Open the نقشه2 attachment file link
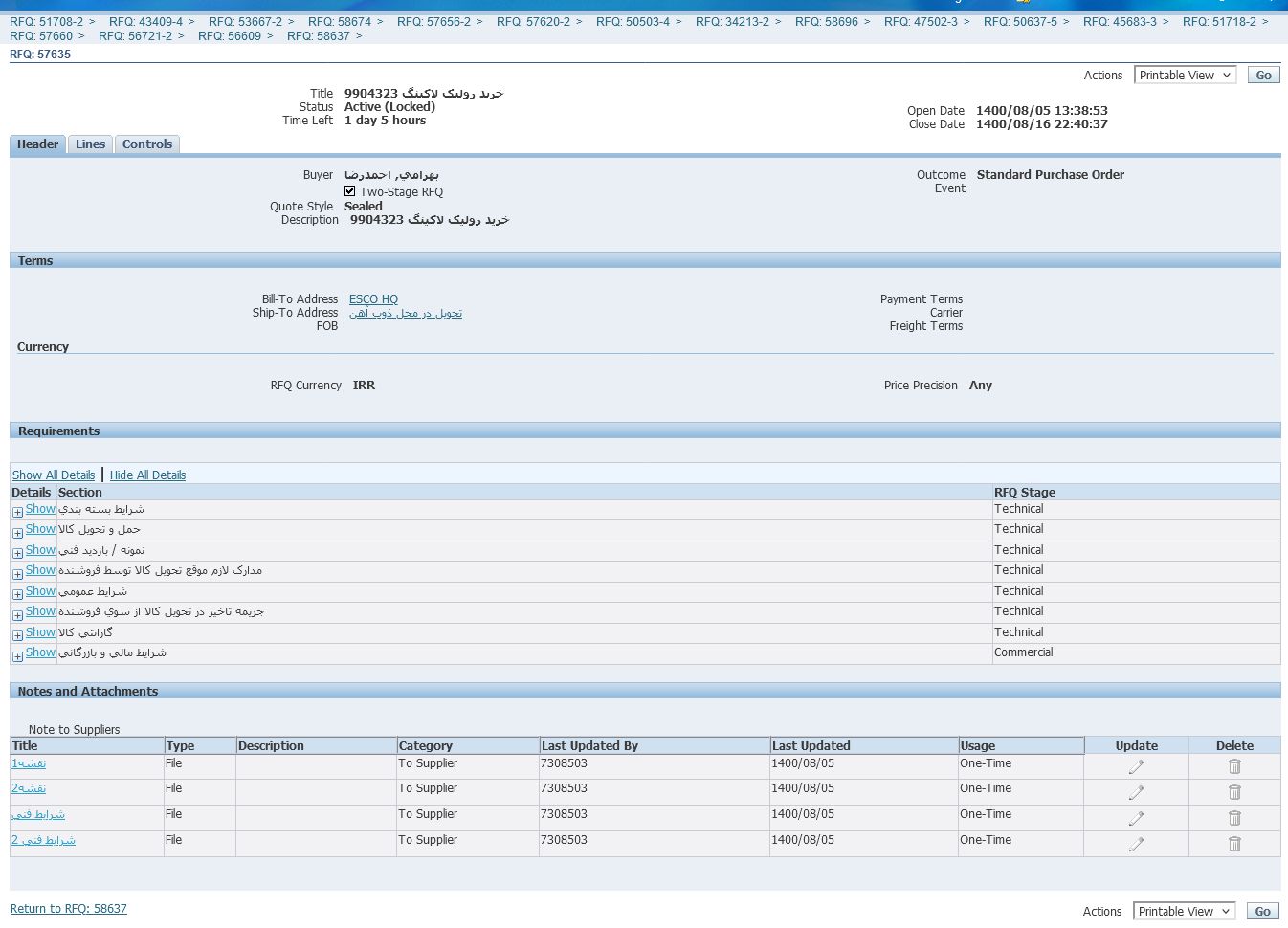The width and height of the screenshot is (1288, 928). (29, 788)
